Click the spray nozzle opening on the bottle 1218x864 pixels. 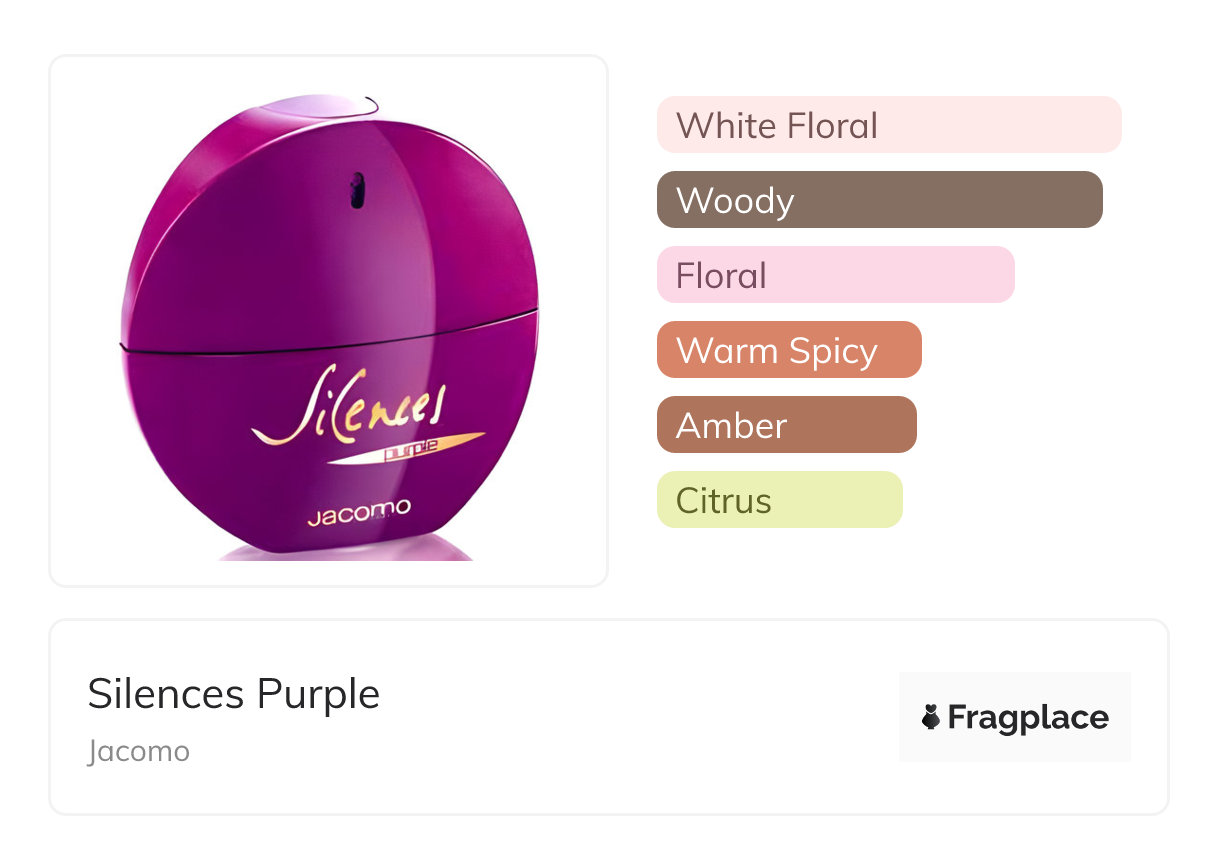[357, 190]
